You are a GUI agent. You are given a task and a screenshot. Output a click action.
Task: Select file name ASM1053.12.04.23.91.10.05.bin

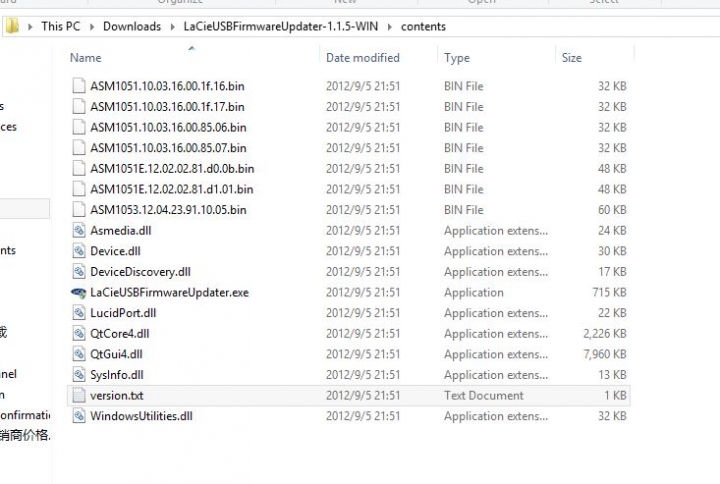168,210
